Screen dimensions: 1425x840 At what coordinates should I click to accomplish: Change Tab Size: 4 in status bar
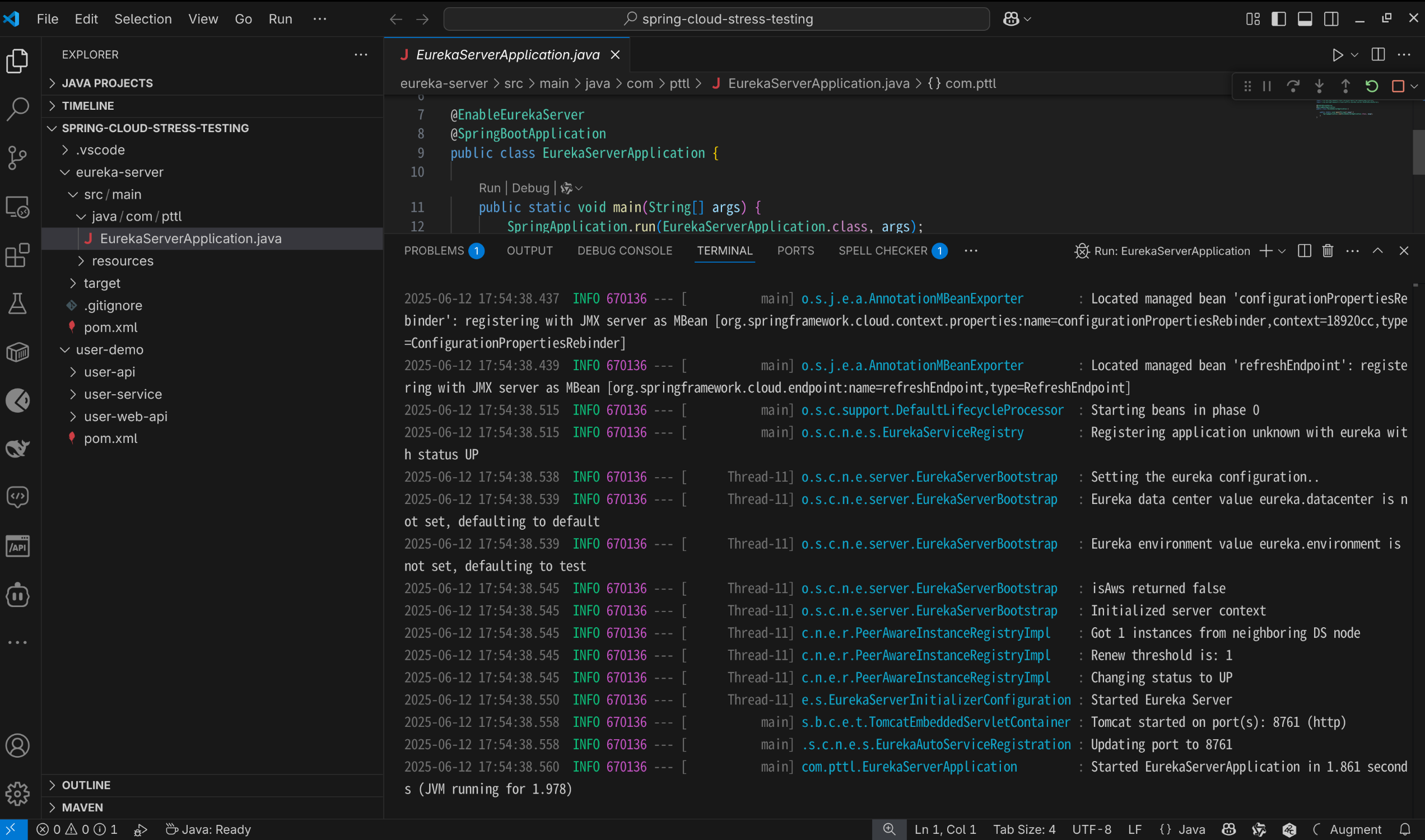[x=1023, y=829]
